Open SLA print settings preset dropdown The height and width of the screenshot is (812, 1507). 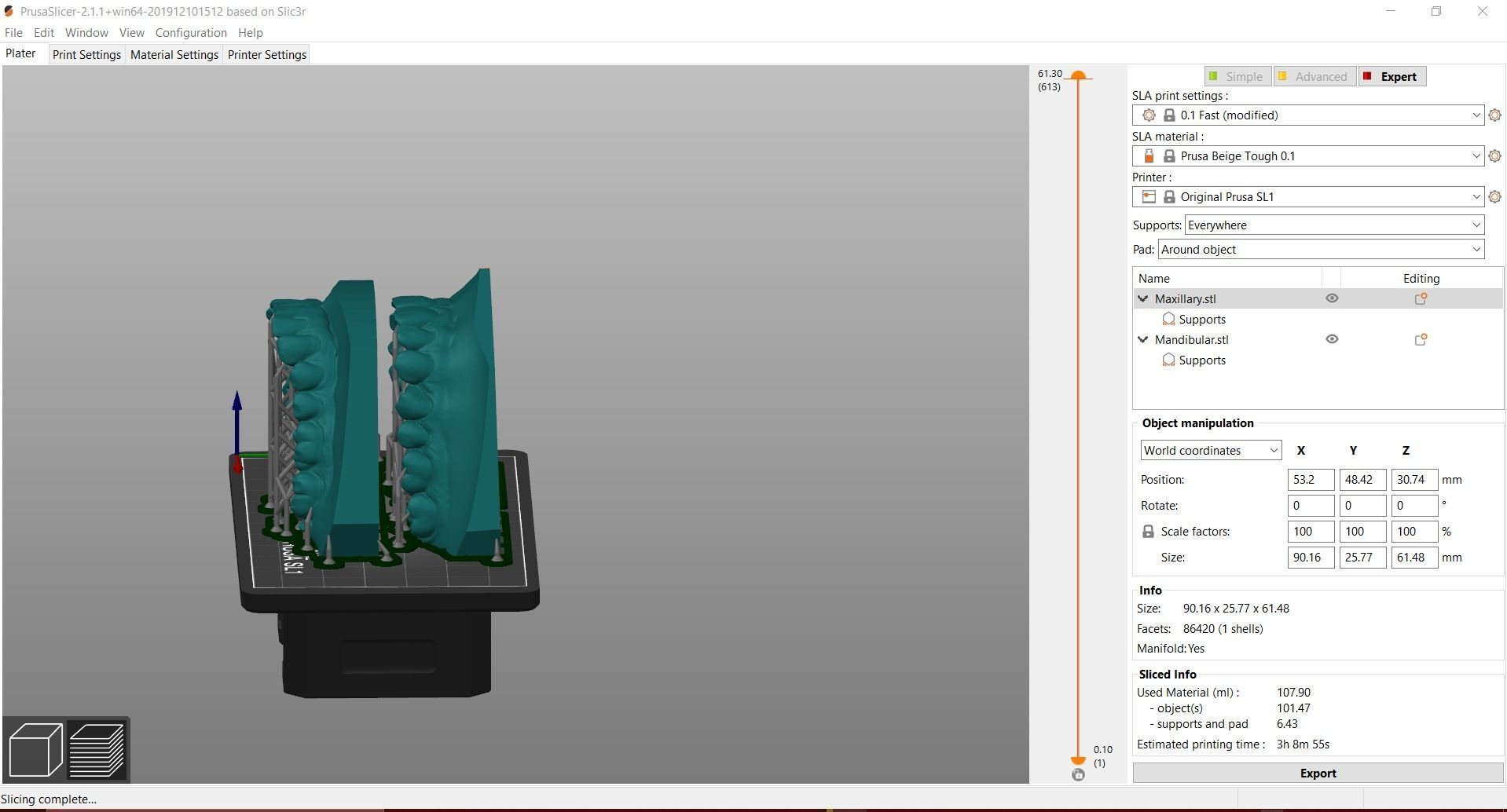(1308, 115)
